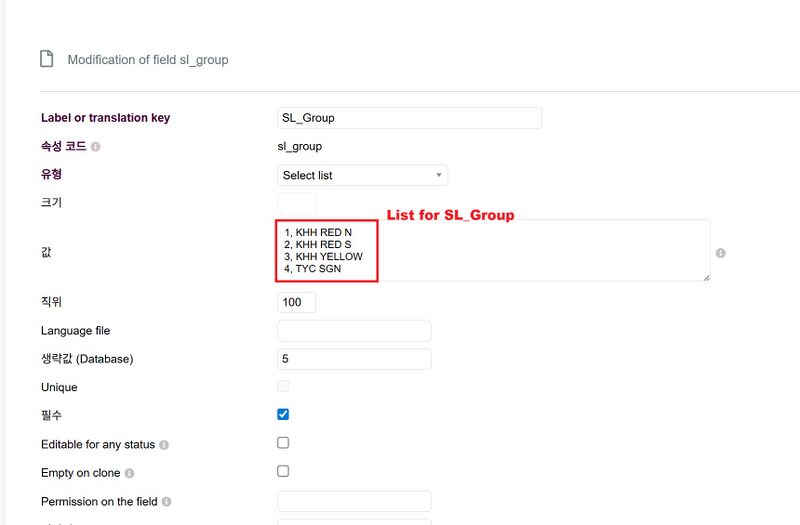This screenshot has width=800, height=525.
Task: Enable Empty on clone checkbox
Action: tap(283, 471)
